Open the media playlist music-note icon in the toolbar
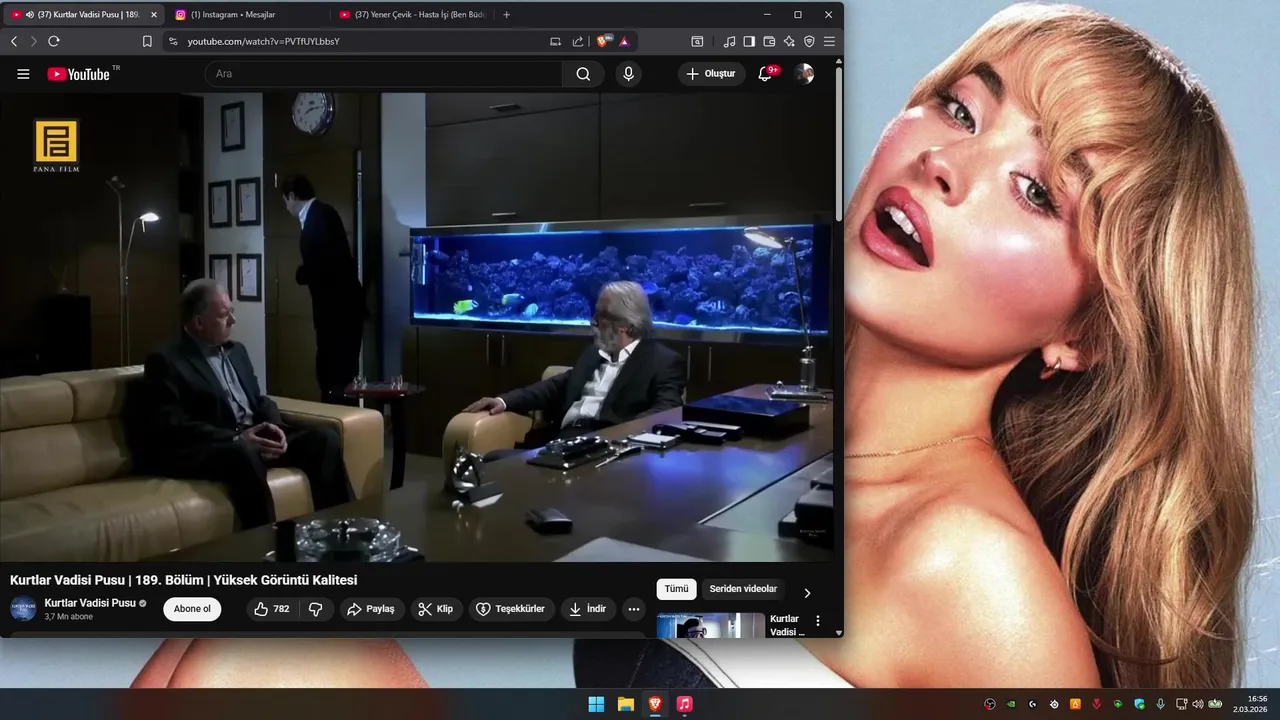This screenshot has height=720, width=1280. 729,41
